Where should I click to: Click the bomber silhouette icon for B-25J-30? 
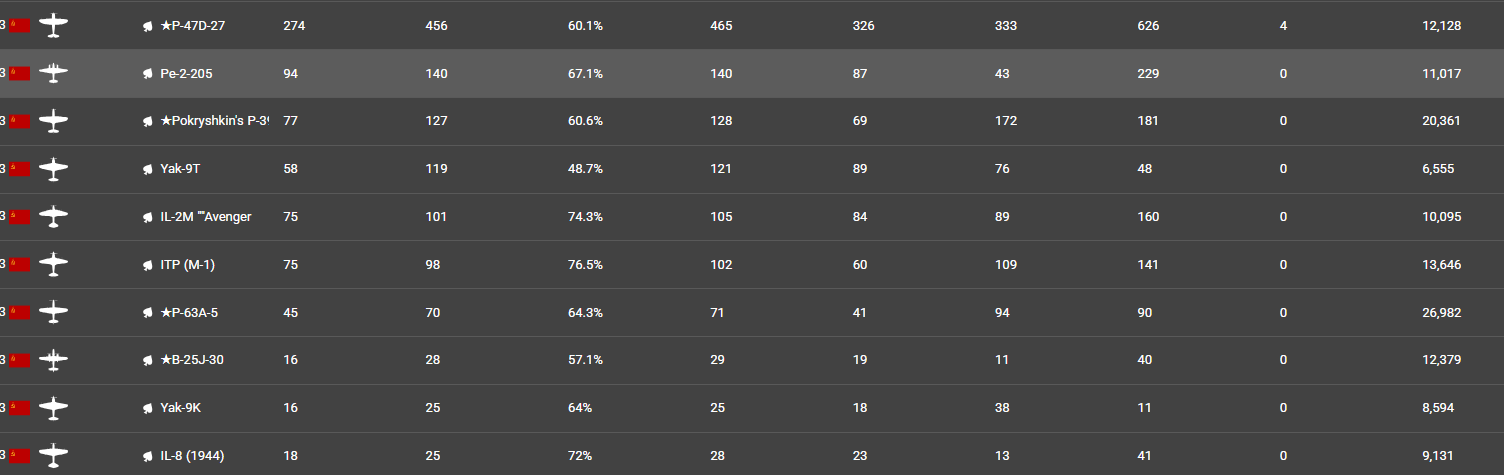coord(54,360)
